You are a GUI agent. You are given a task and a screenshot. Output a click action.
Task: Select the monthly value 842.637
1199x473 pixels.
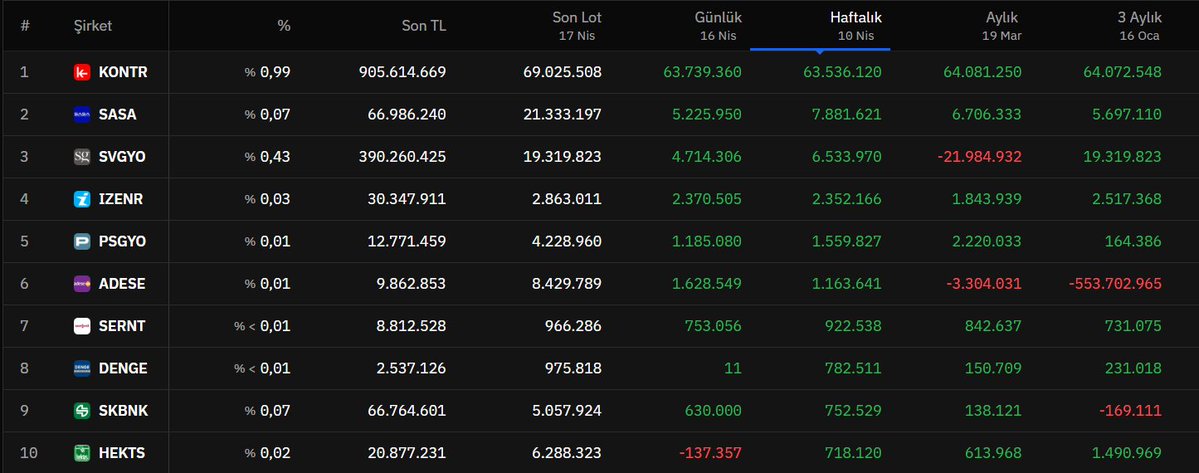click(993, 326)
